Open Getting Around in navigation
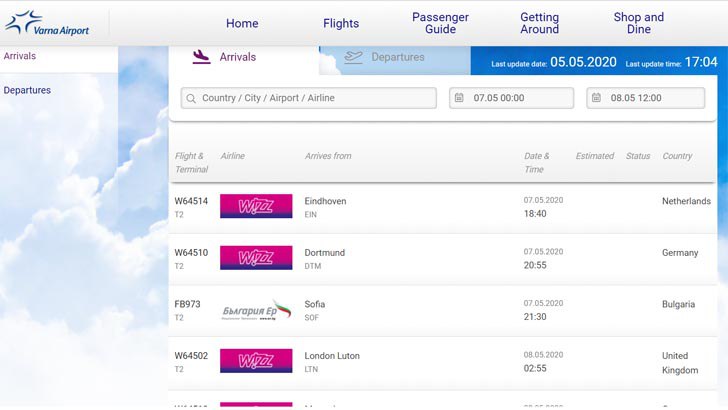 tap(539, 23)
